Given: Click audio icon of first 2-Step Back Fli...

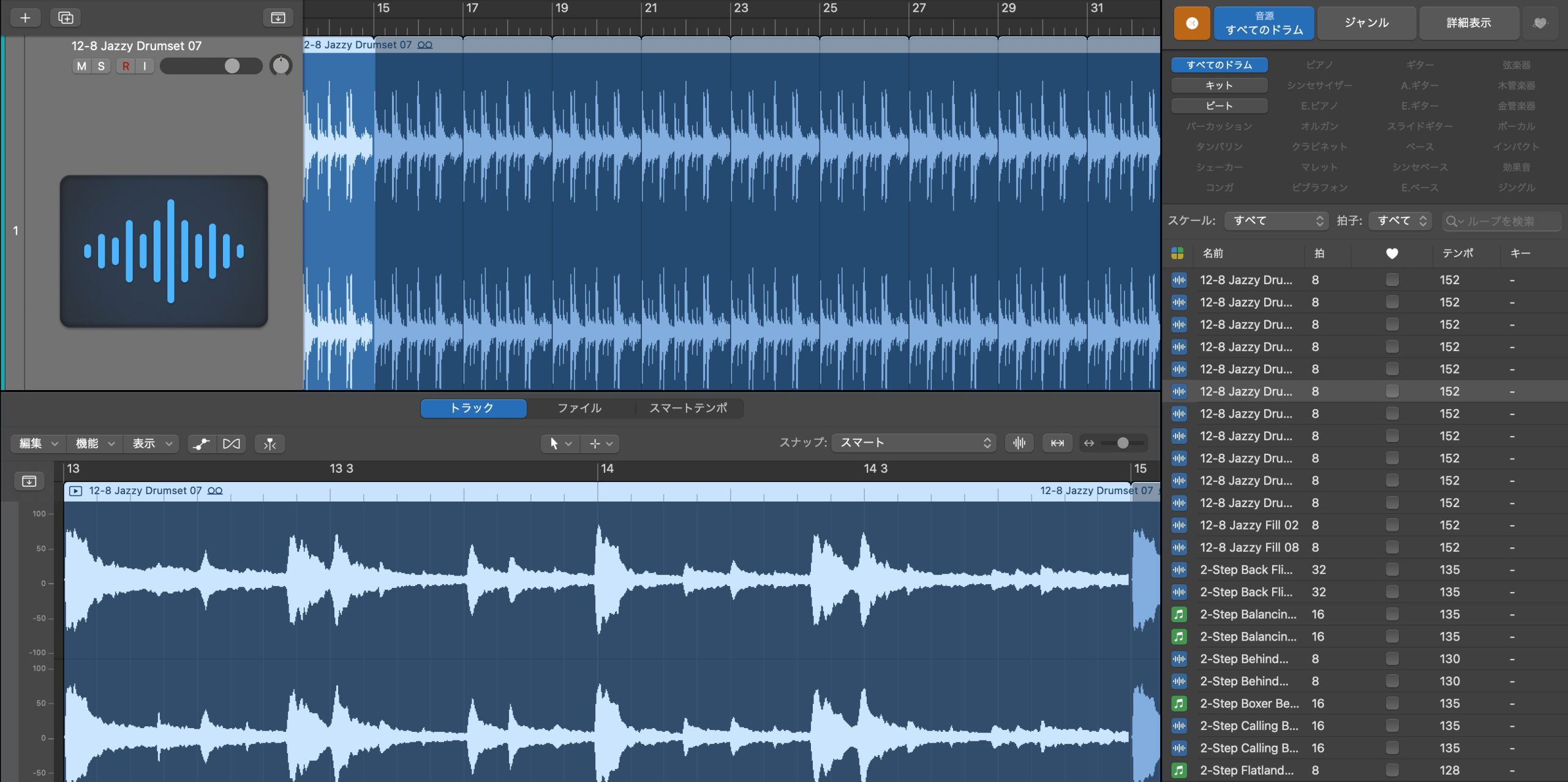Looking at the screenshot, I should click(1179, 570).
